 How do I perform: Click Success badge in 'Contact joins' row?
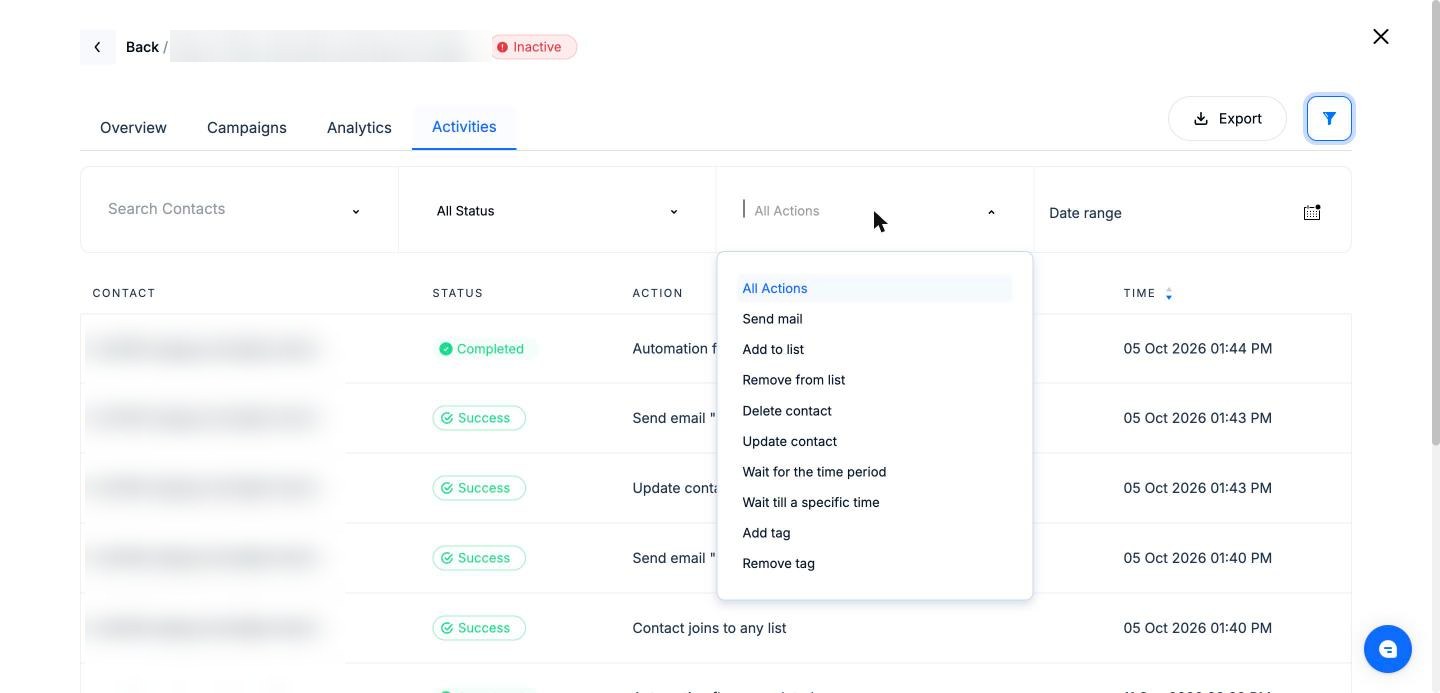(479, 628)
